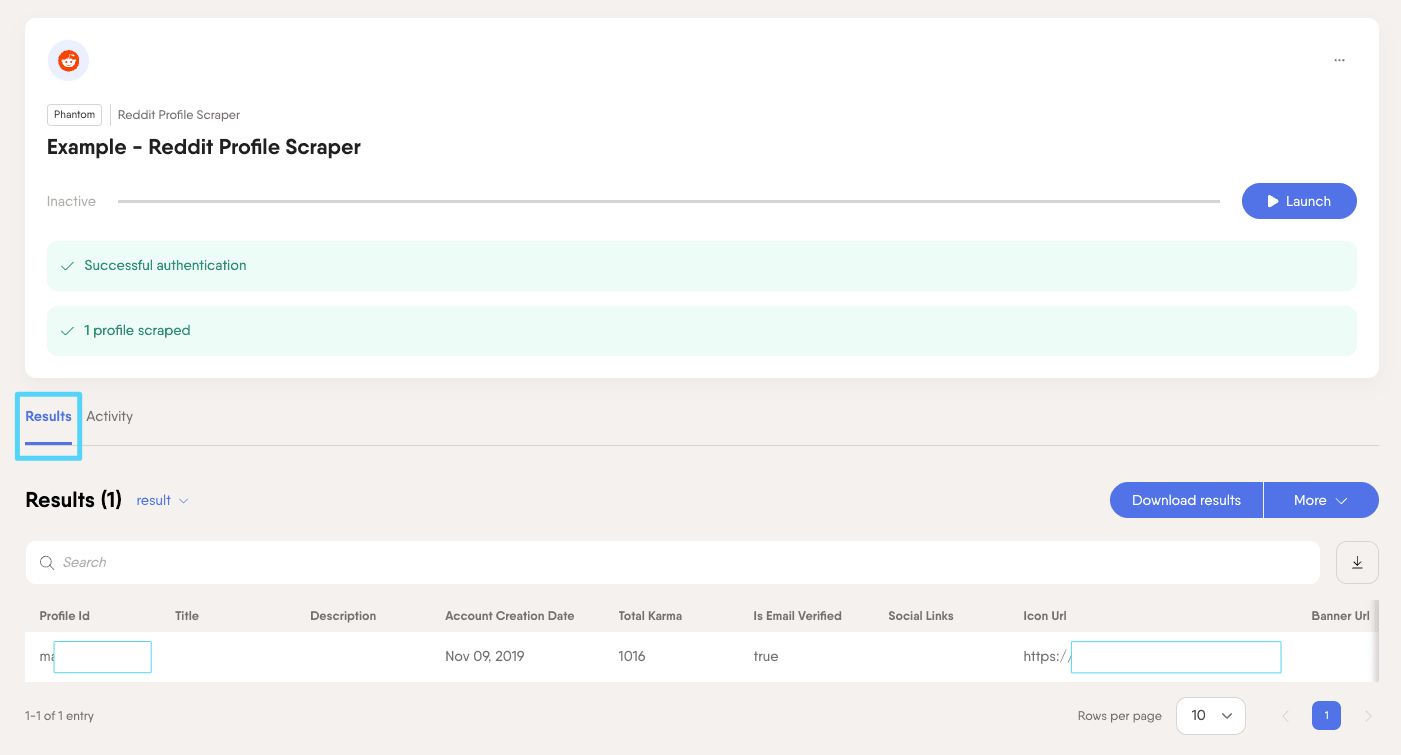Click the Profile Id column header
The width and height of the screenshot is (1401, 755).
click(64, 616)
